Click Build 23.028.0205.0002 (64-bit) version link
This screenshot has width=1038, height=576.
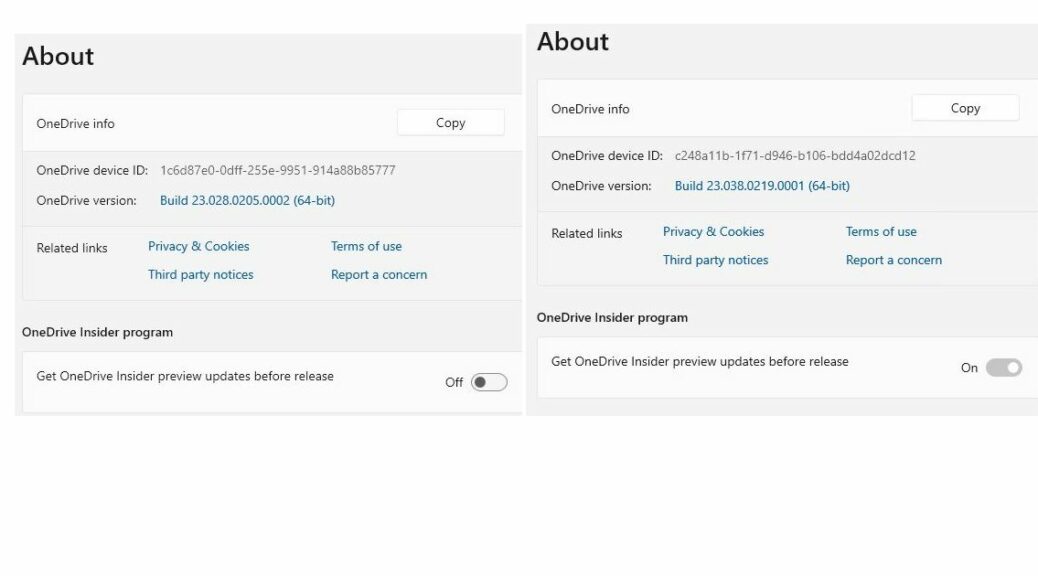(247, 201)
